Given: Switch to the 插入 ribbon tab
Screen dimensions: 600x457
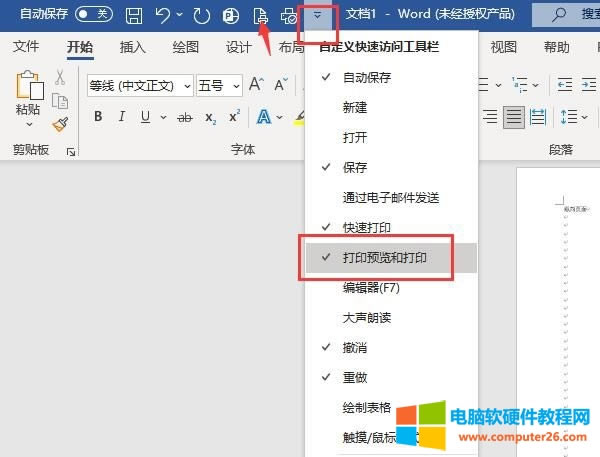Looking at the screenshot, I should click(132, 48).
